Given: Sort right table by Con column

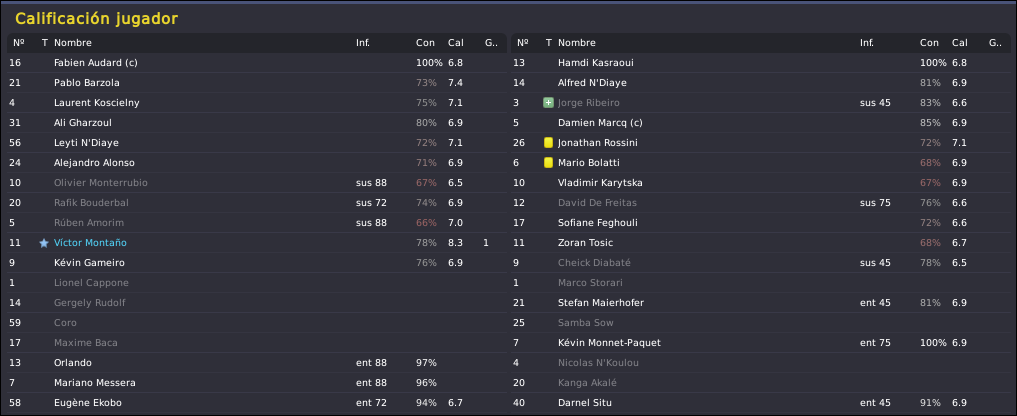Looking at the screenshot, I should [929, 43].
